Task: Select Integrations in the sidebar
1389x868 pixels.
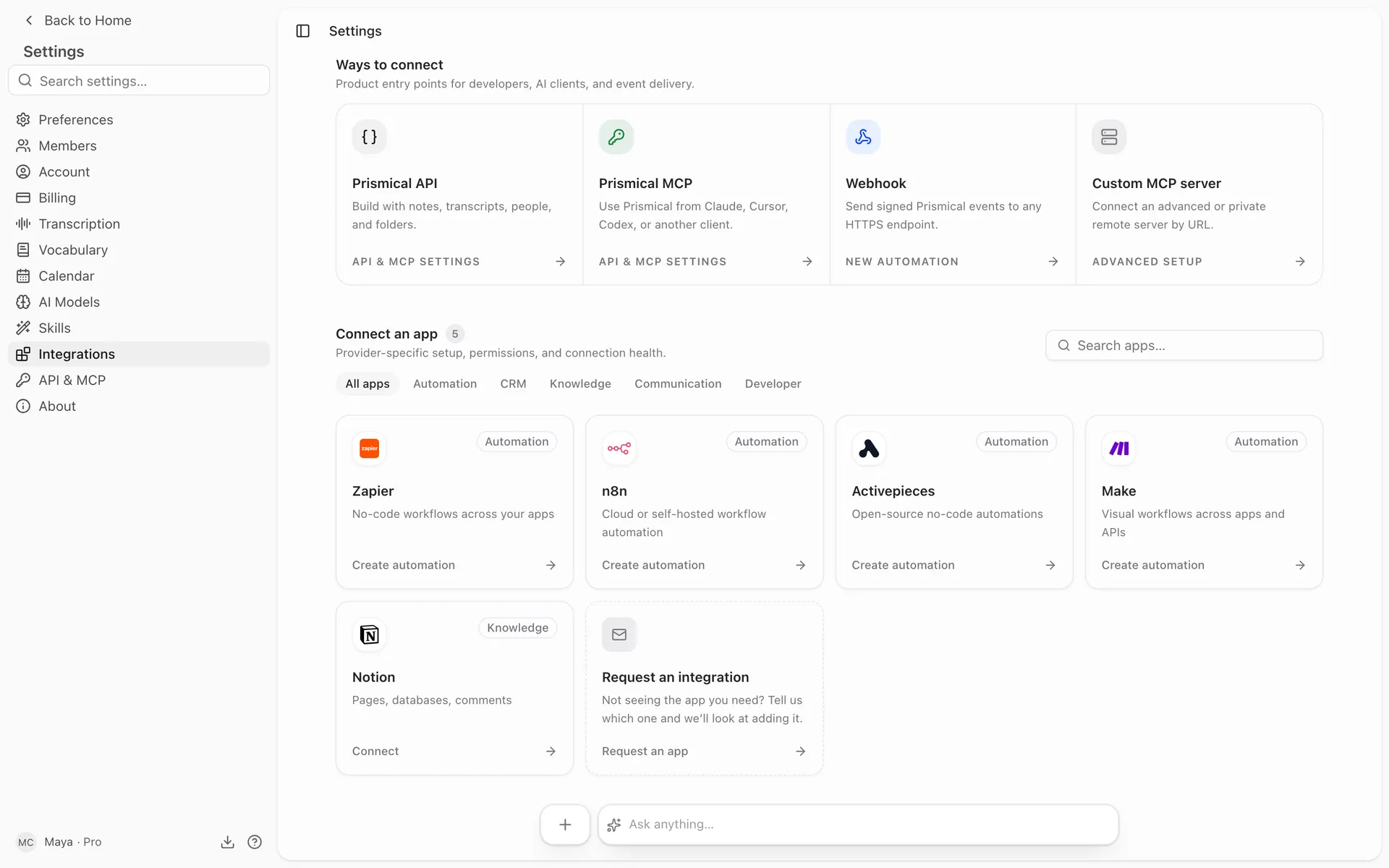Action: point(139,354)
